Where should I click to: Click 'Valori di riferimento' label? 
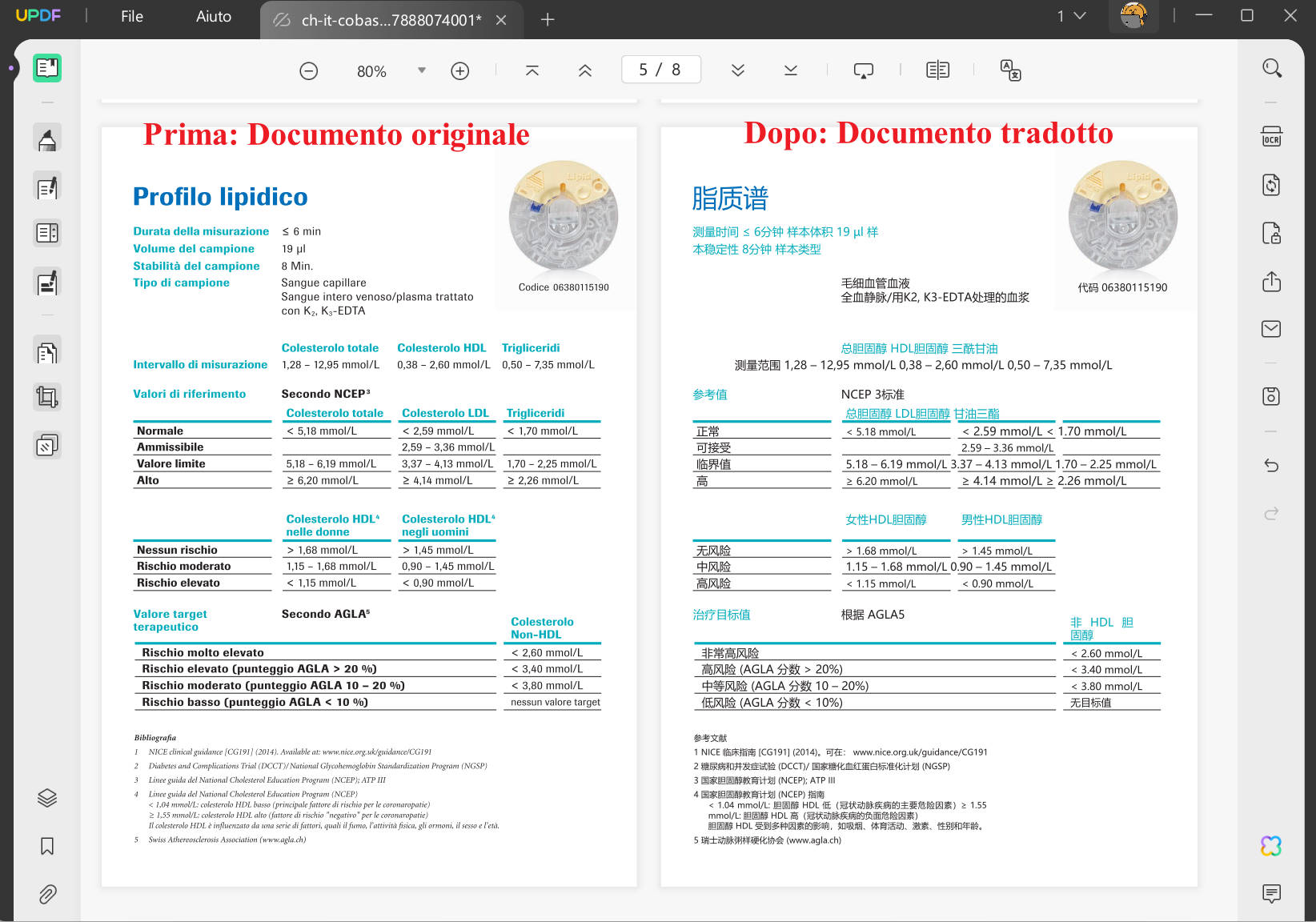[x=190, y=394]
